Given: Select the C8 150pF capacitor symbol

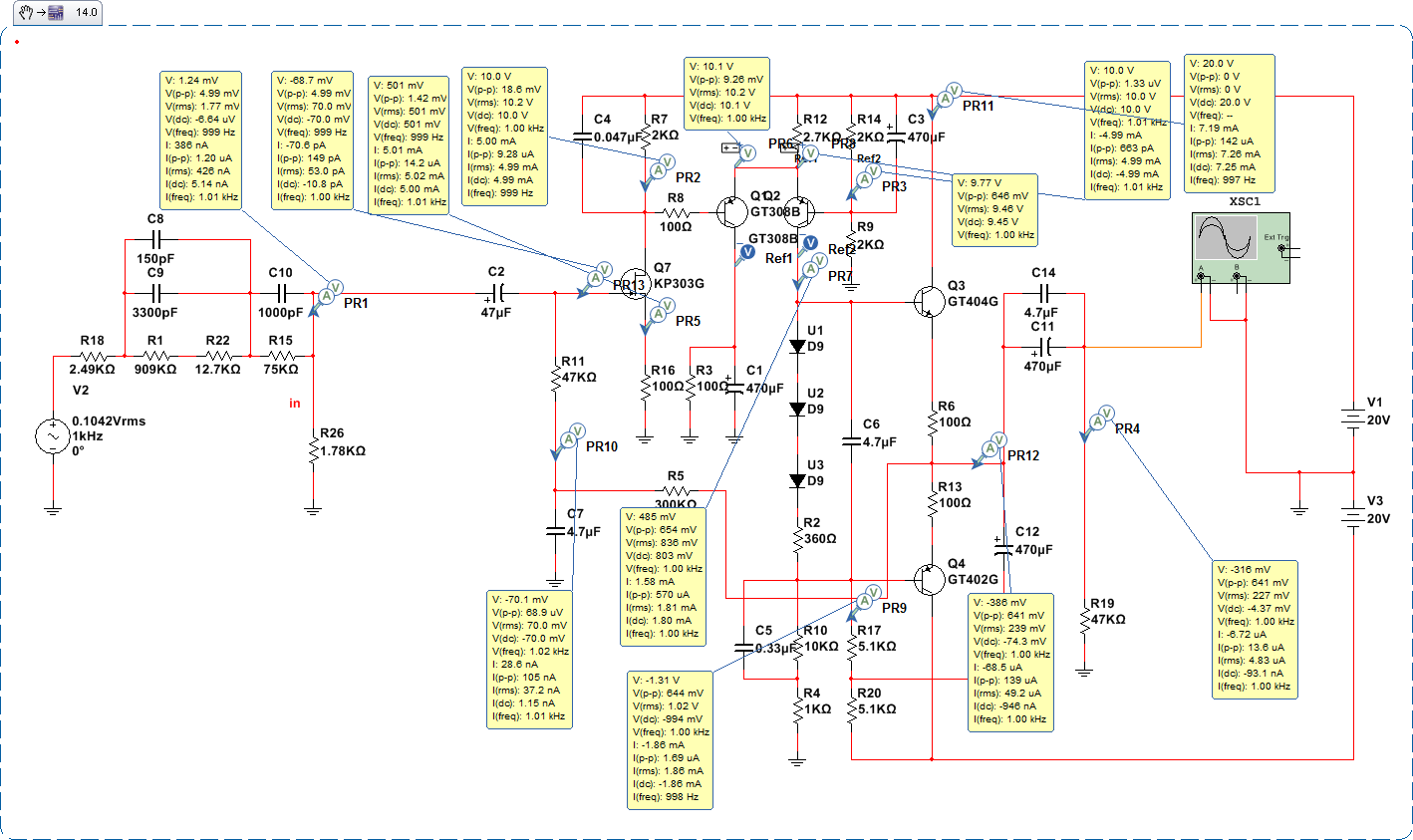Looking at the screenshot, I should click(x=155, y=239).
